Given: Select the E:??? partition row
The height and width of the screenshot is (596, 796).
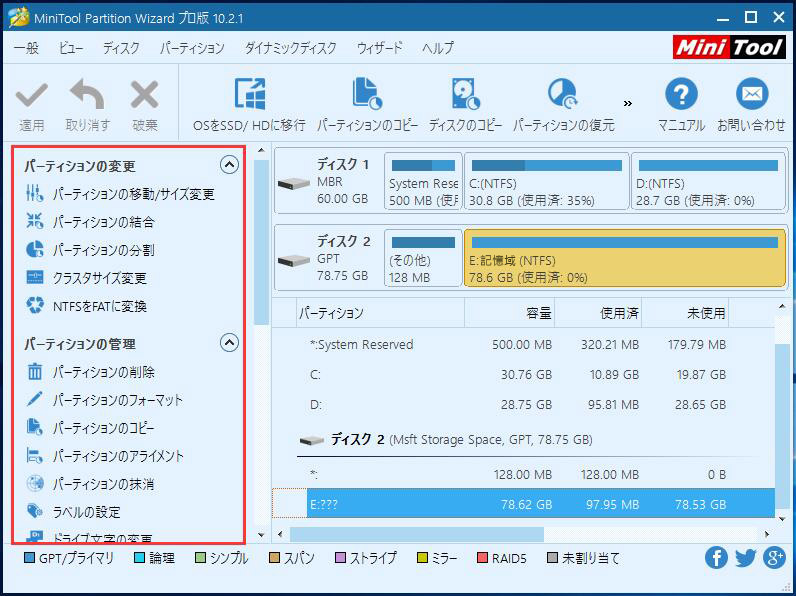Looking at the screenshot, I should pos(523,504).
